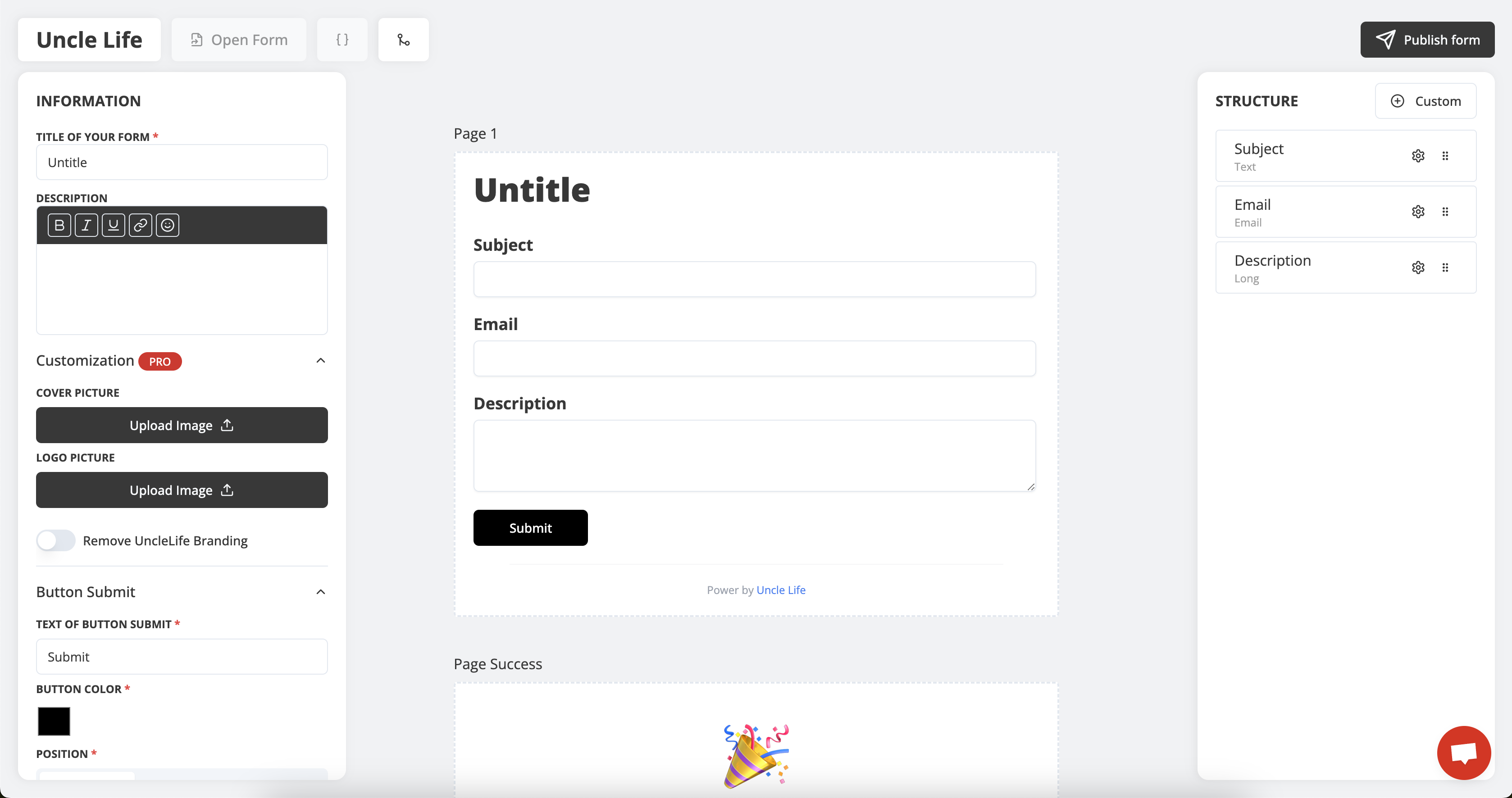Click the drag handle of the Description item

1445,268
